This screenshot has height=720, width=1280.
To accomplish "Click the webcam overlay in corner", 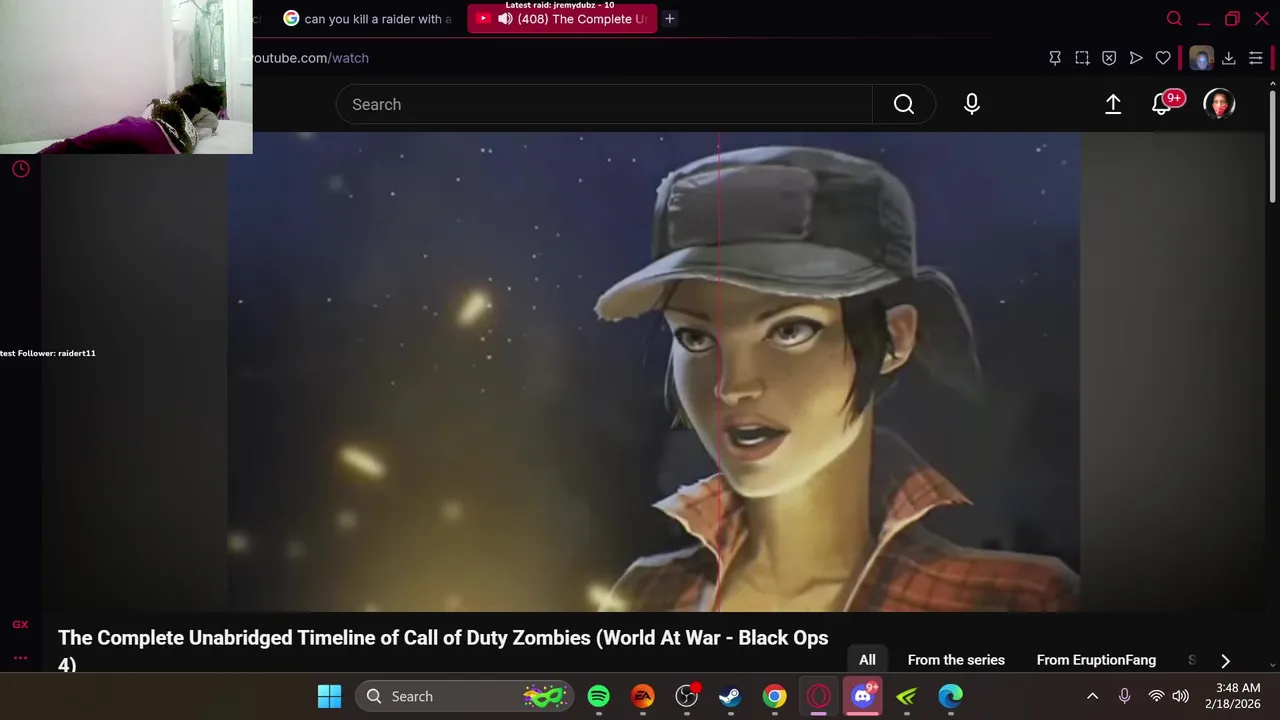I will coord(126,77).
